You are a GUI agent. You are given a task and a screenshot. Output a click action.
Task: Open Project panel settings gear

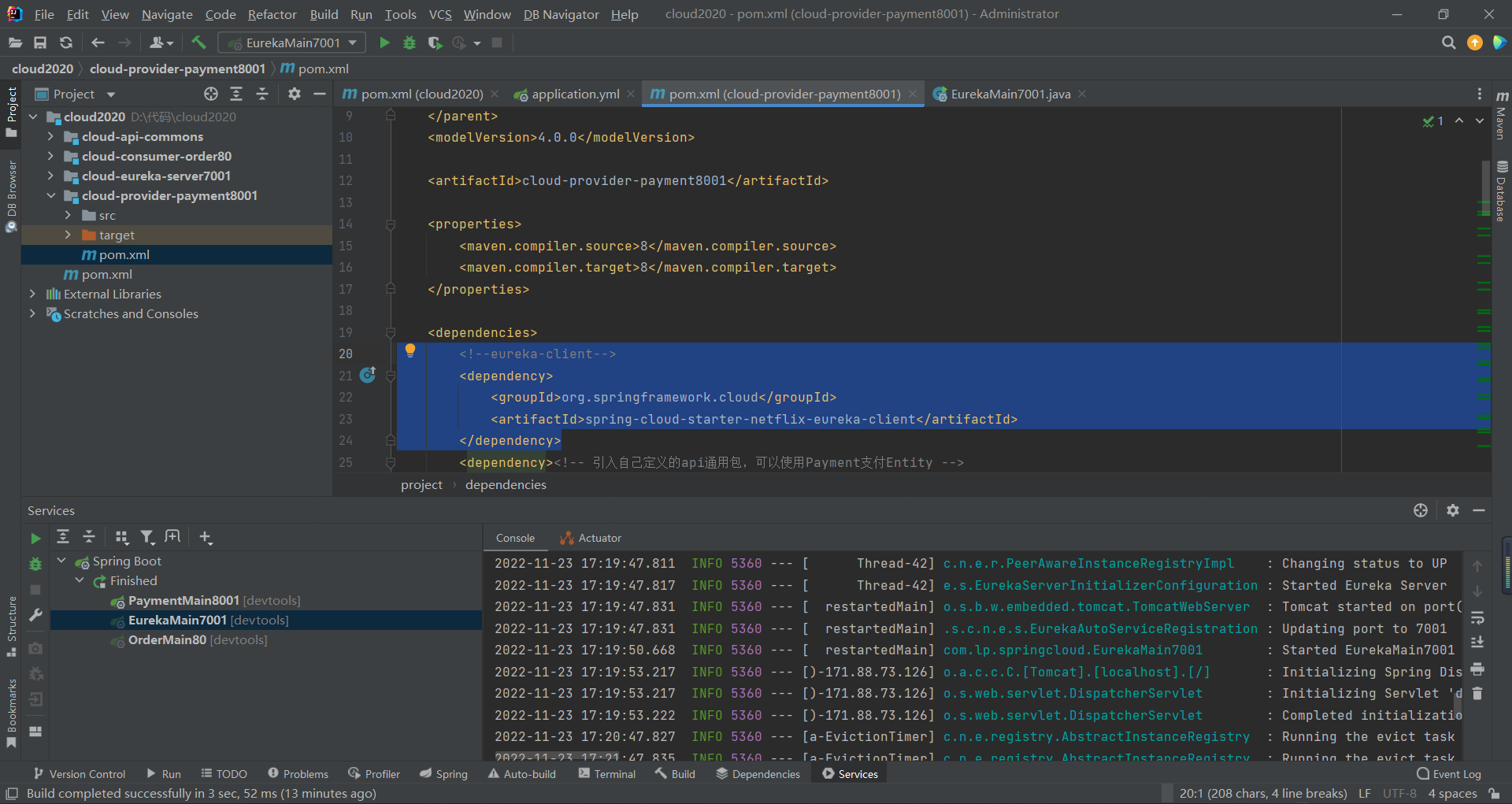[295, 94]
